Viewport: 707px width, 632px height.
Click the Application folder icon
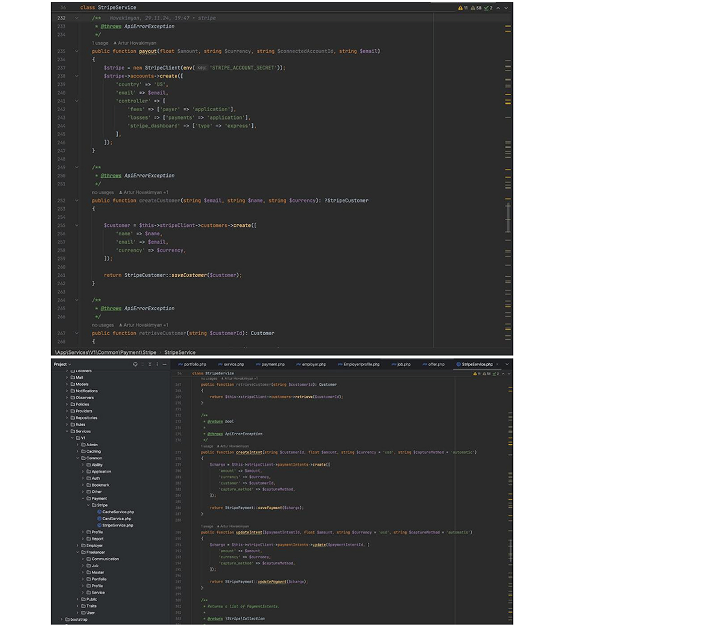(89, 472)
